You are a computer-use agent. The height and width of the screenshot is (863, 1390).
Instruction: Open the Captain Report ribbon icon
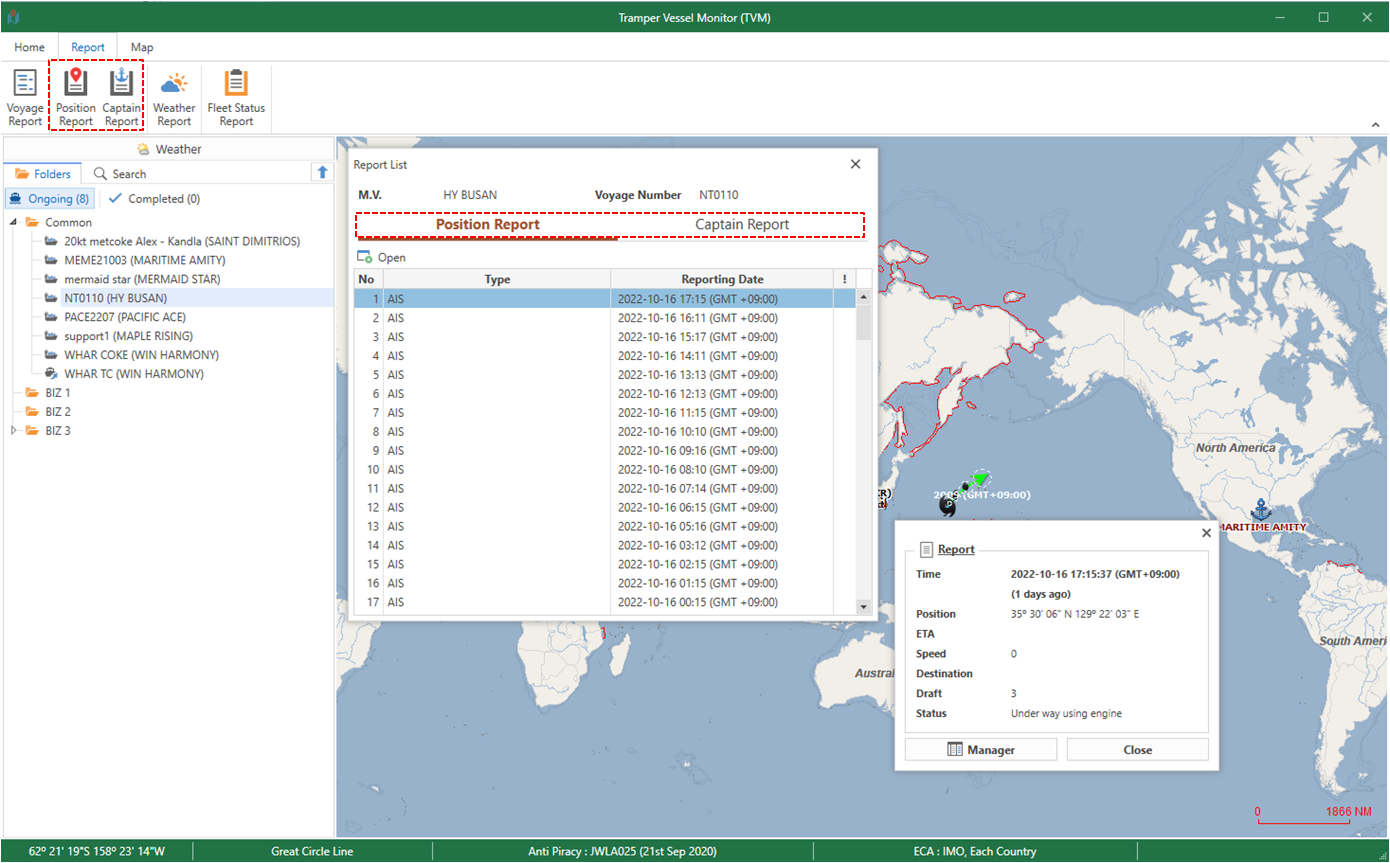tap(122, 98)
